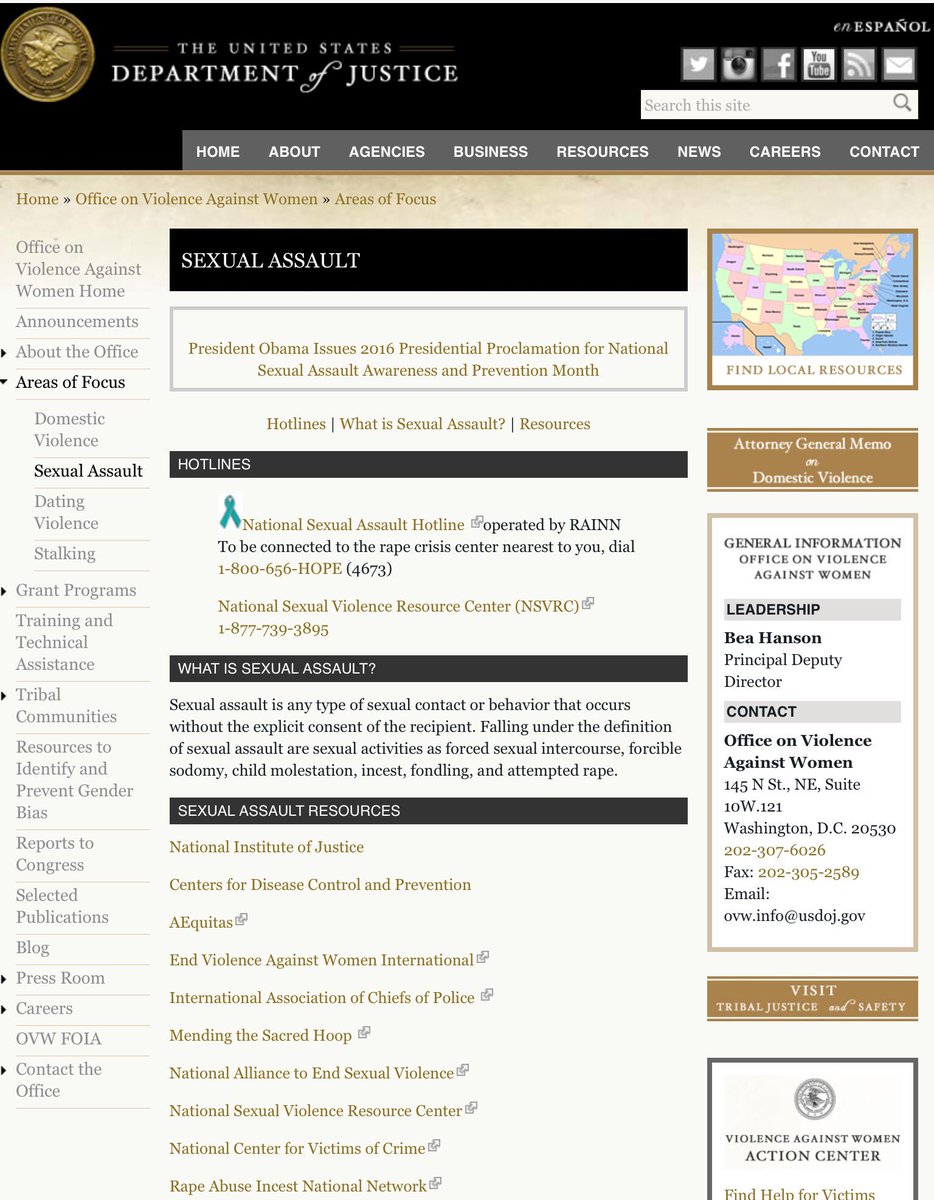
Task: Open the DOJ Instagram icon
Action: coord(739,64)
